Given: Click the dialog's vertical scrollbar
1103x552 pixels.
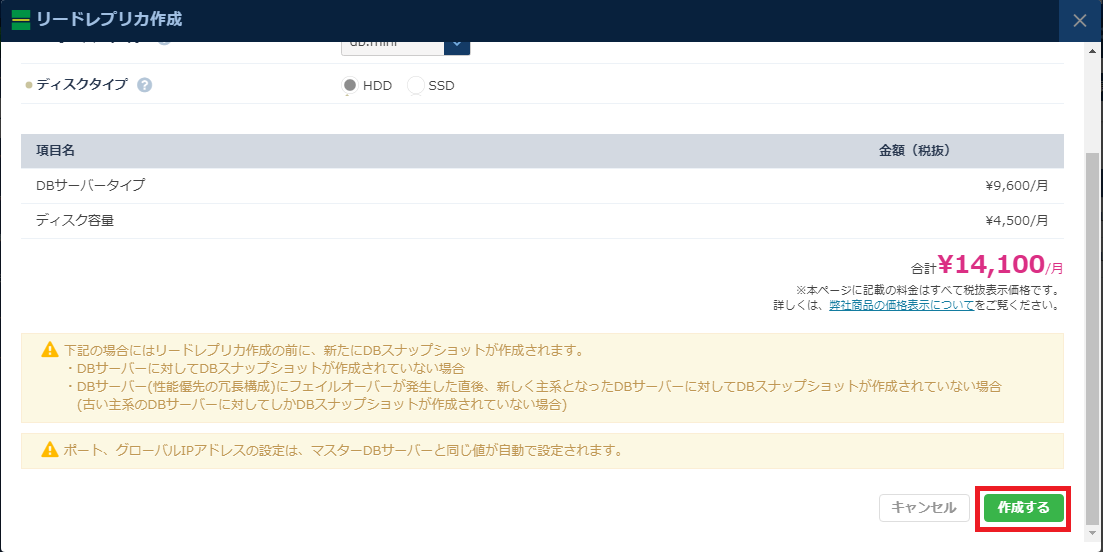Looking at the screenshot, I should [x=1091, y=300].
